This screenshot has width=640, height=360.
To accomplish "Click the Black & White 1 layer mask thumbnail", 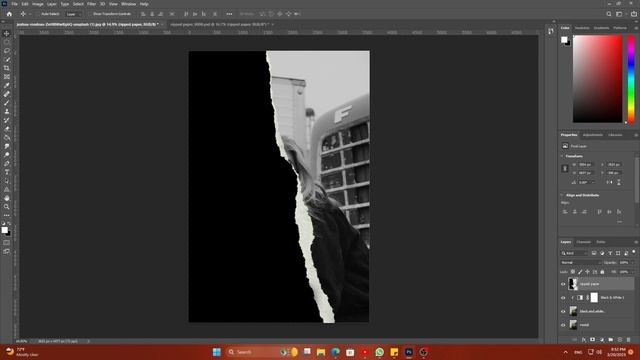I will click(594, 298).
